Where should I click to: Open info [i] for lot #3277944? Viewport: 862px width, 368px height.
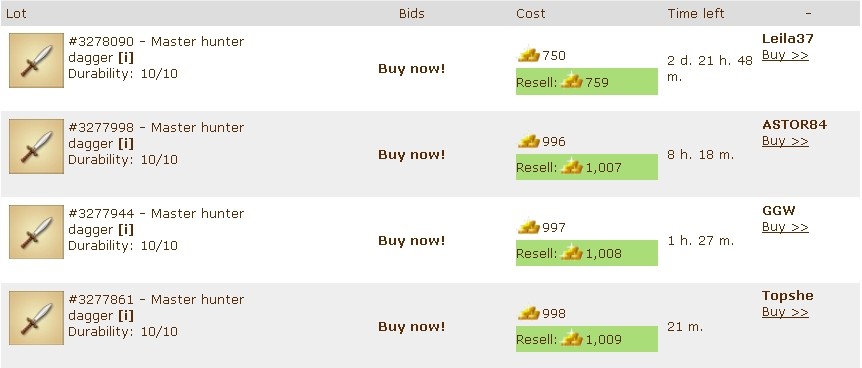tap(126, 229)
